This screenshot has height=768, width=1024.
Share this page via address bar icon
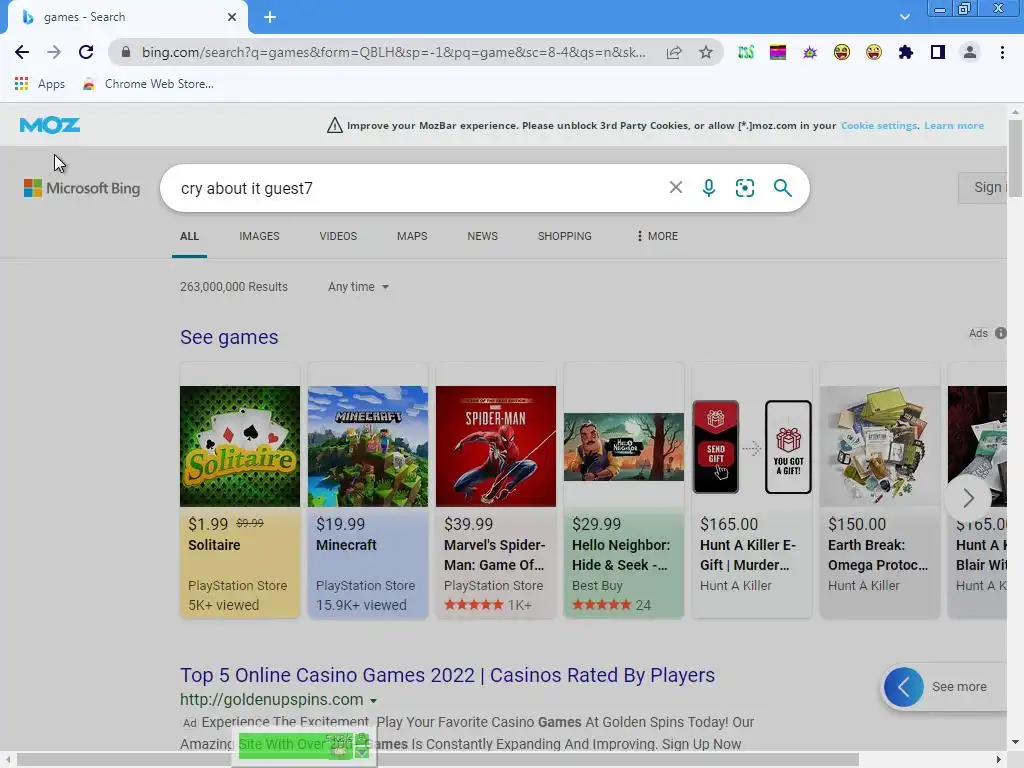[674, 52]
